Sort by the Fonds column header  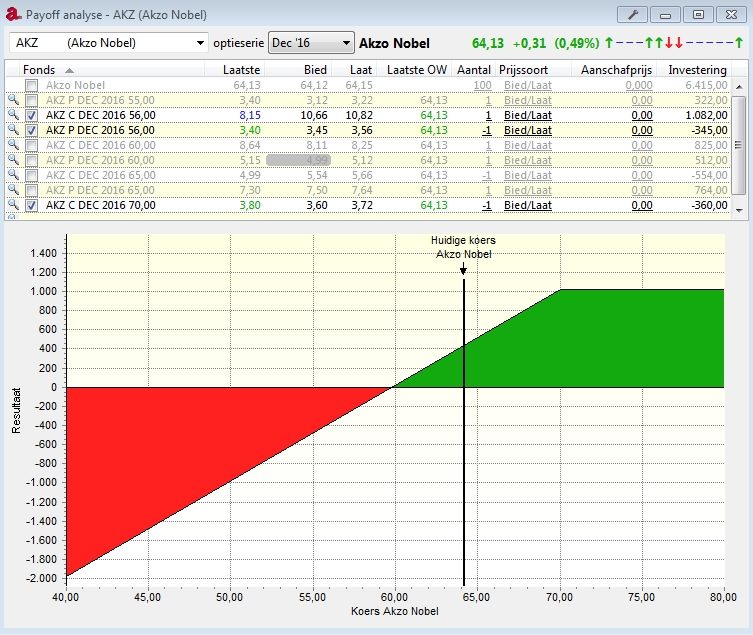(x=42, y=69)
